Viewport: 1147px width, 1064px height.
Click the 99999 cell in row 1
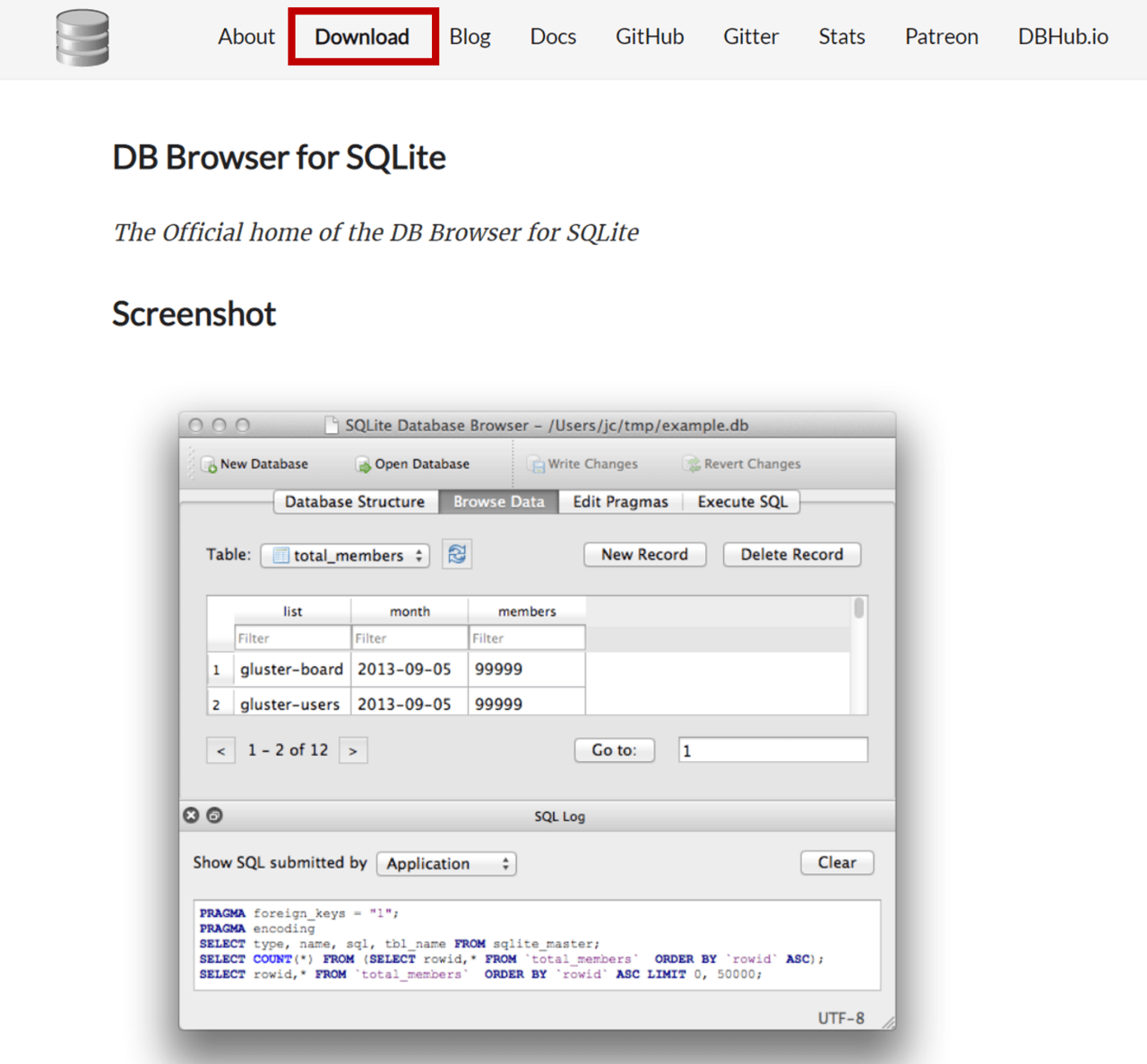[x=527, y=670]
